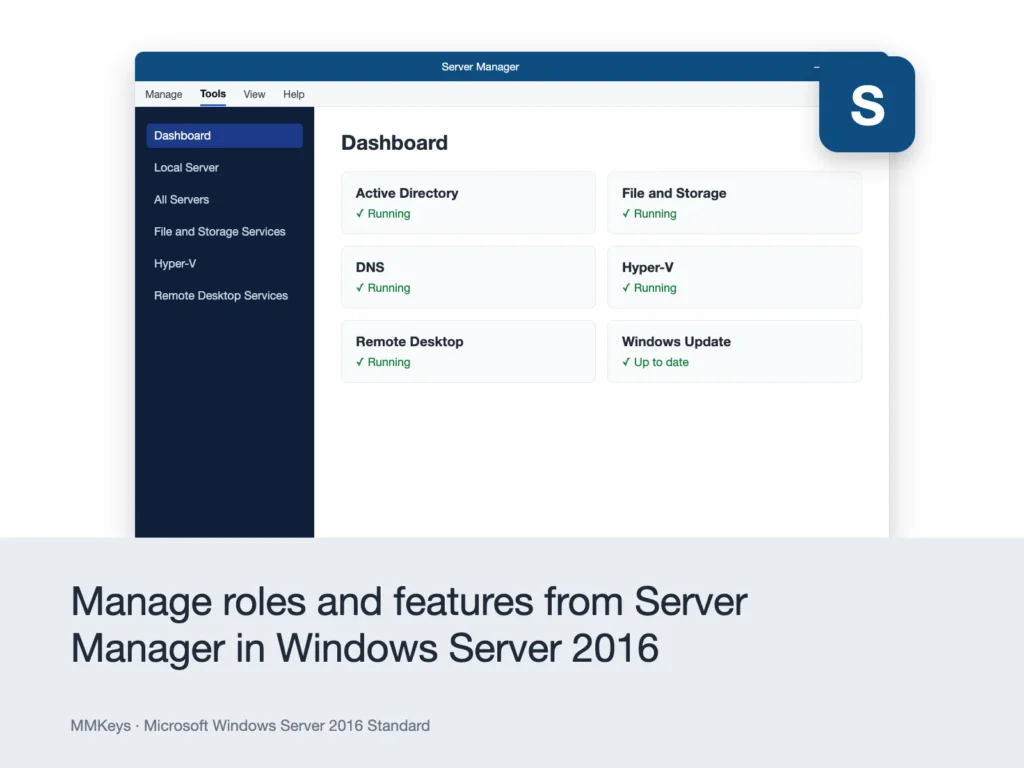The height and width of the screenshot is (768, 1024).
Task: Click the Manage roles and features headline
Action: tap(409, 625)
